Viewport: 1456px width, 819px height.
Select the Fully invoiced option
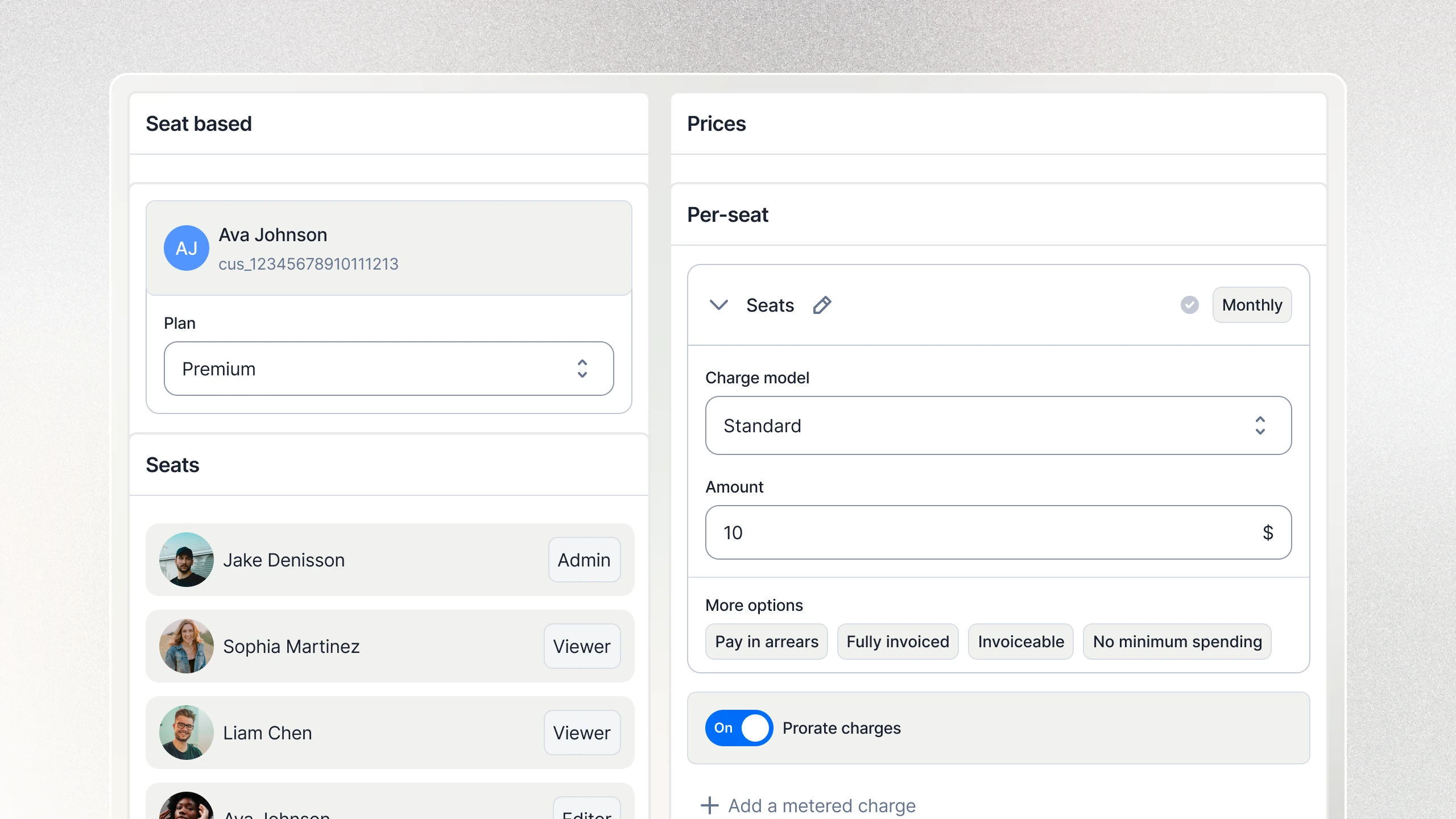click(897, 642)
